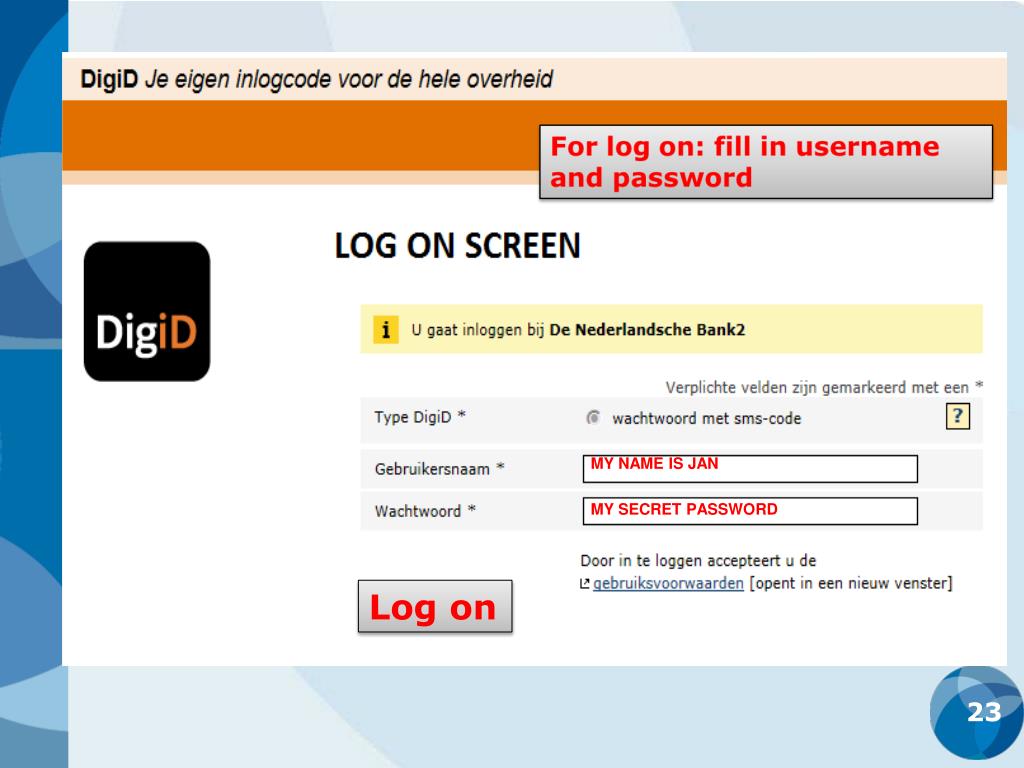Viewport: 1024px width, 768px height.
Task: Open the question mark help icon
Action: coord(957,416)
